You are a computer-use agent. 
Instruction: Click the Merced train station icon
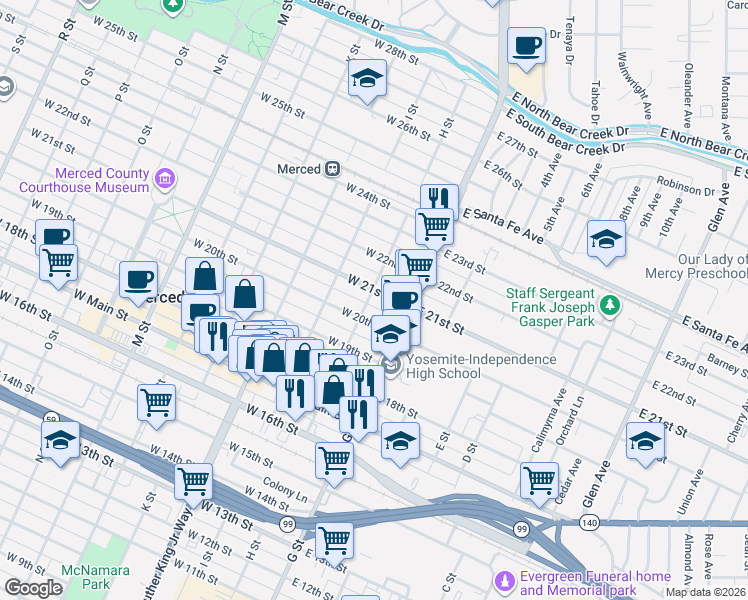coord(332,169)
